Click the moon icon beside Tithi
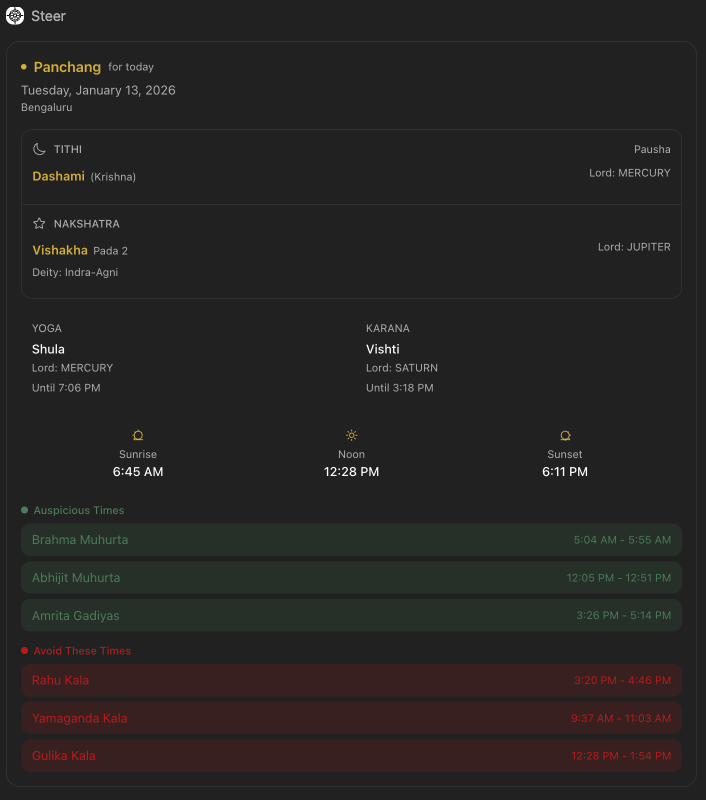This screenshot has height=800, width=706. [x=39, y=149]
